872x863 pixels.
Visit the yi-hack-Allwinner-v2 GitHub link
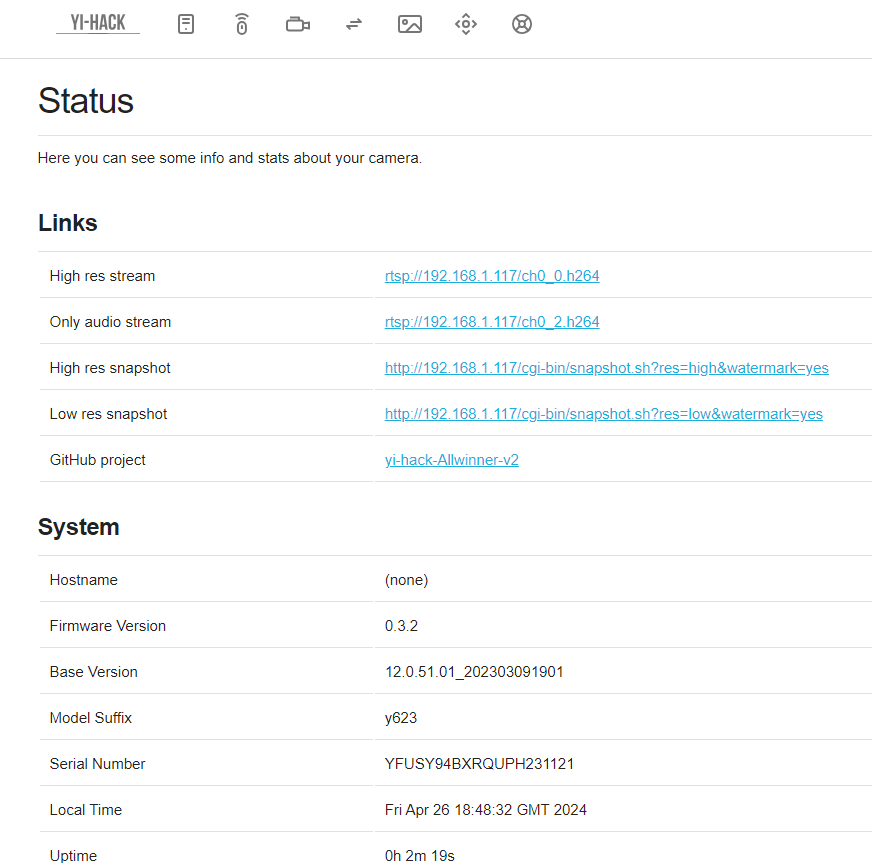451,460
